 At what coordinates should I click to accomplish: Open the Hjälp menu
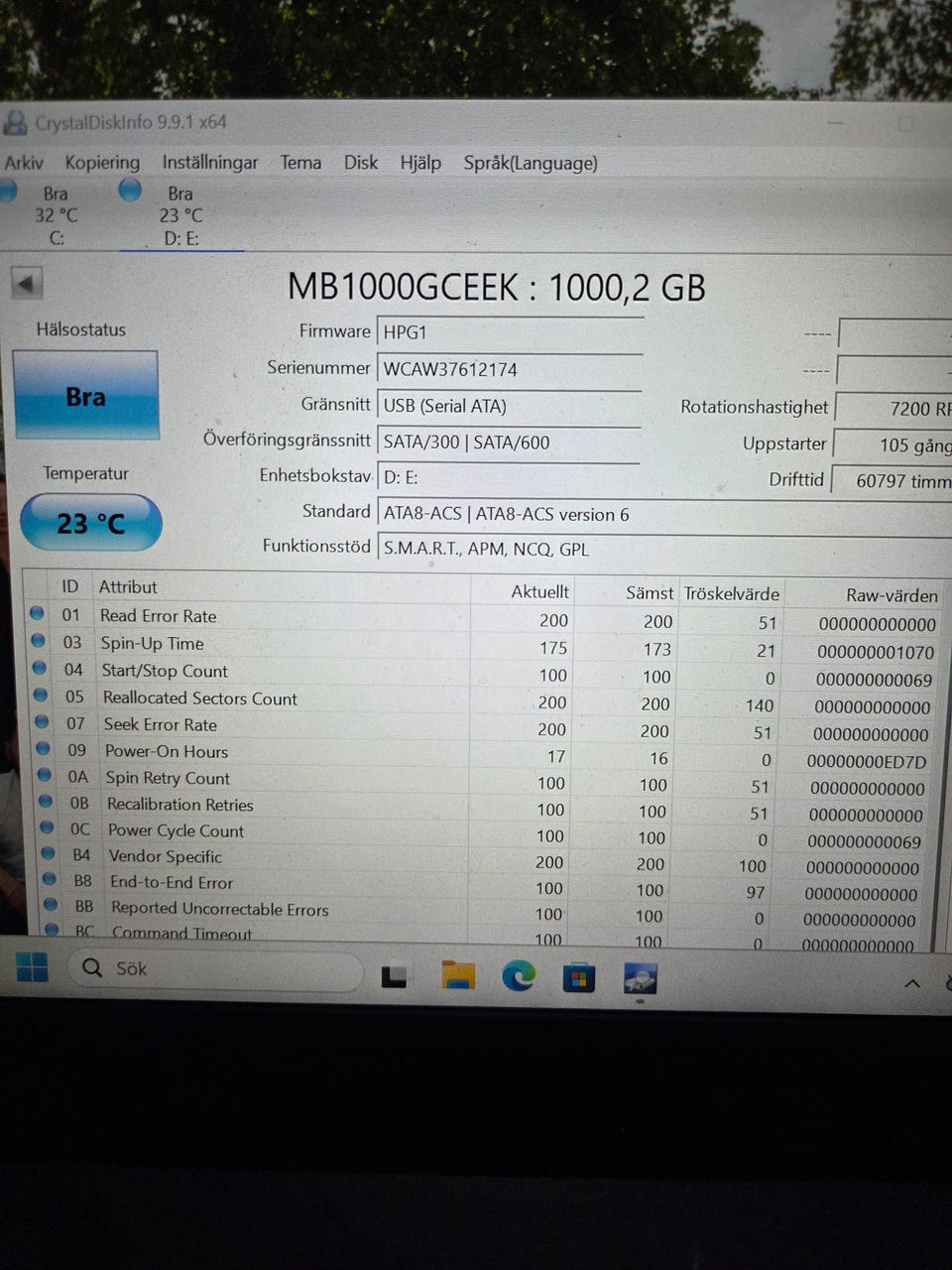coord(420,163)
